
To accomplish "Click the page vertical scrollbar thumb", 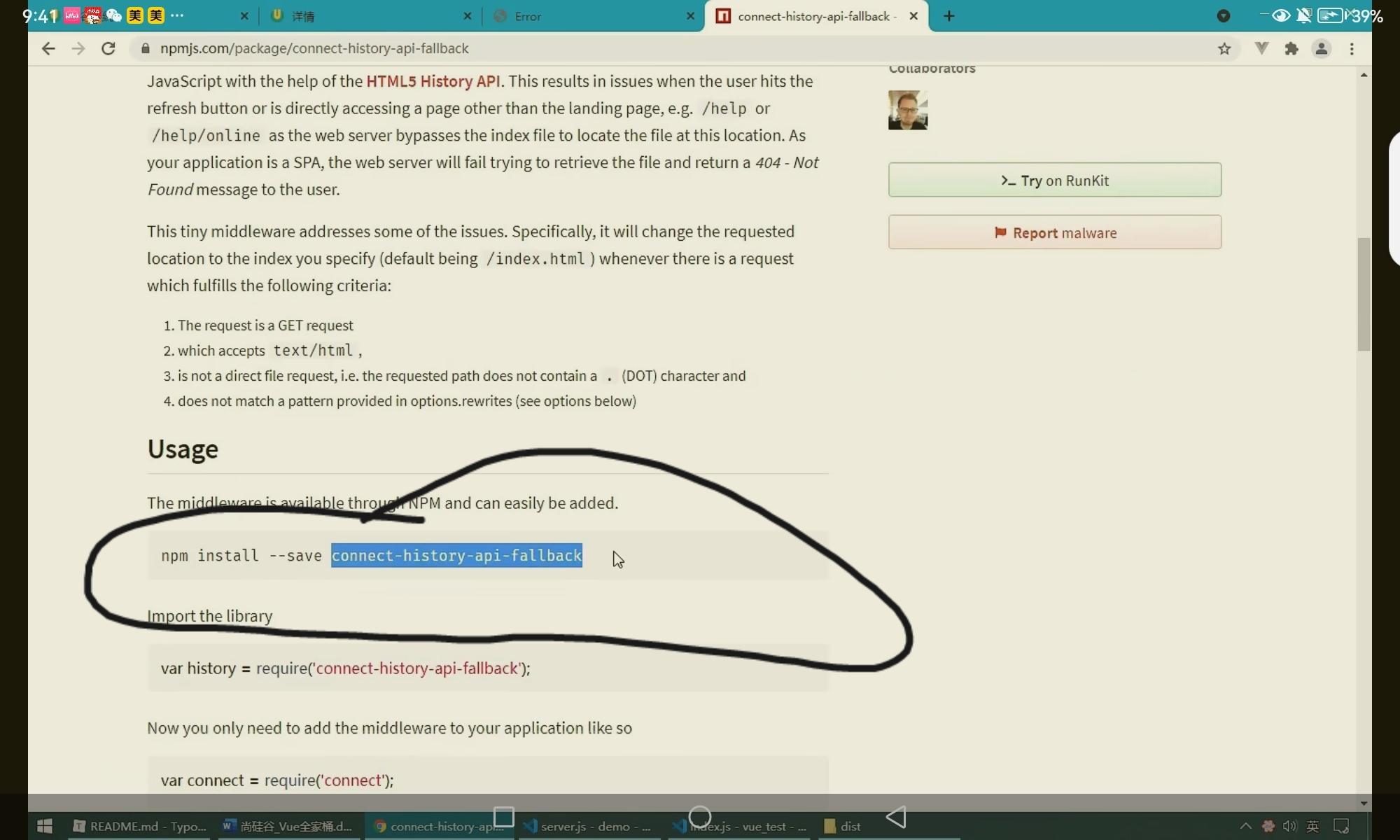I will 1363,294.
